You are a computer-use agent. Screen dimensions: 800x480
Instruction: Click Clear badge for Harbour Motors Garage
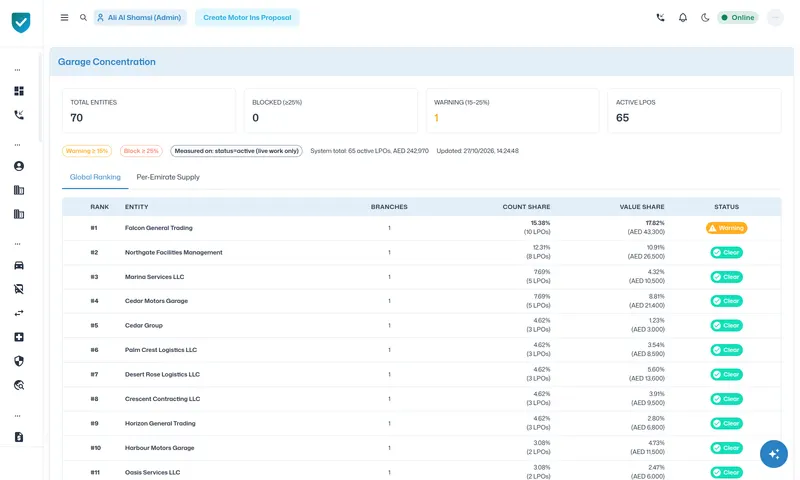tap(727, 448)
